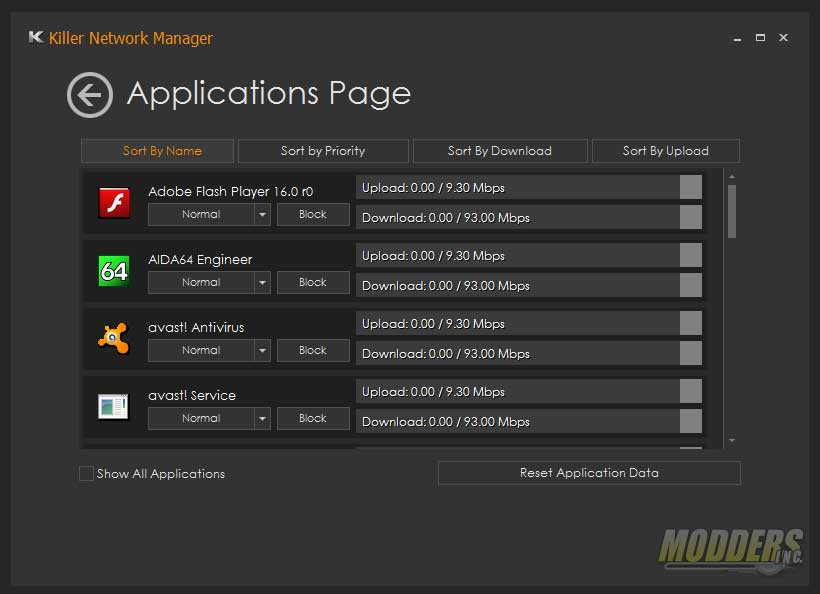Click AIDA64 Engineer upload limit slider handle

point(691,255)
